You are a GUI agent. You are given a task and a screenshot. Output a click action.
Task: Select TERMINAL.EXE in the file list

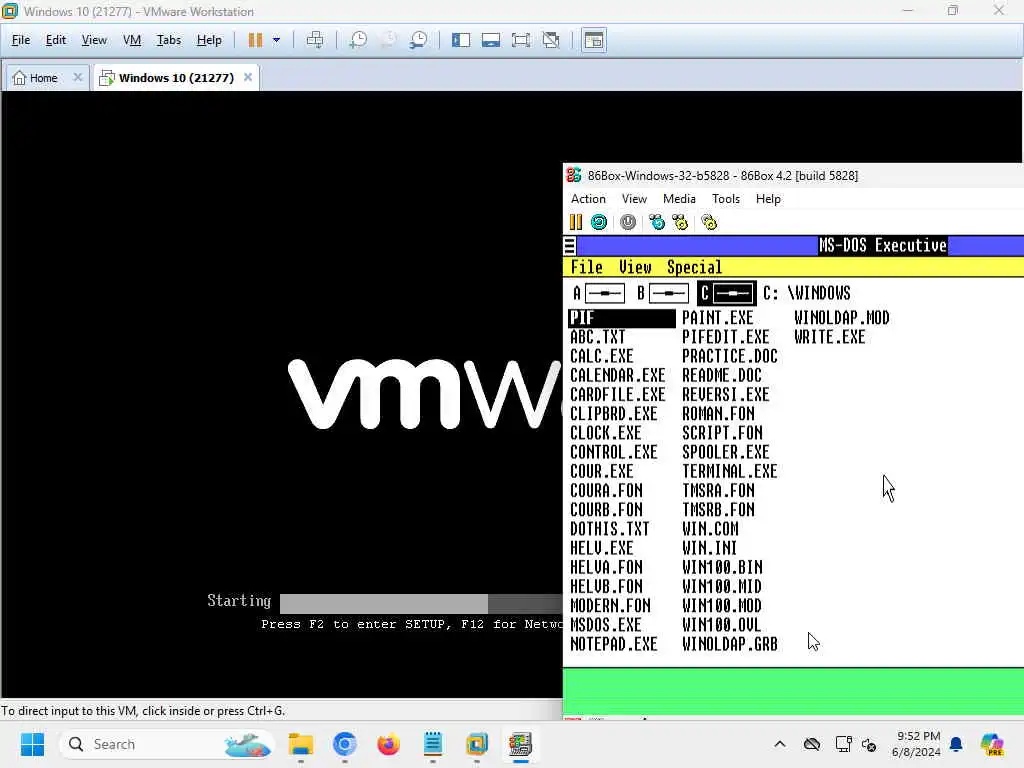point(729,472)
